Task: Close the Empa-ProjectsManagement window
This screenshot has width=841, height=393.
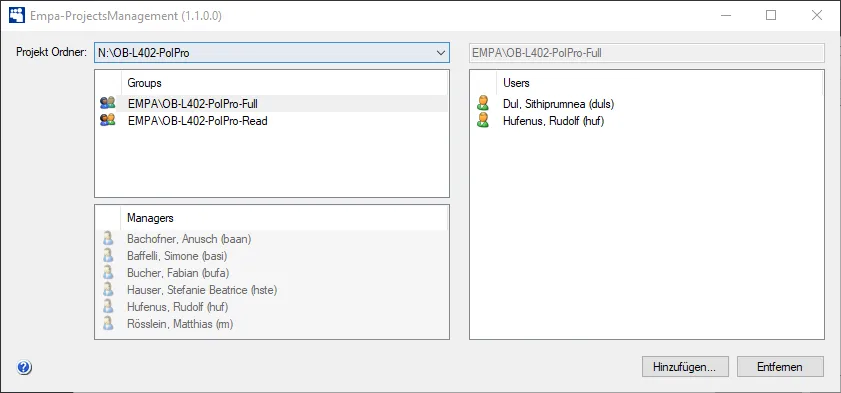Action: 817,16
